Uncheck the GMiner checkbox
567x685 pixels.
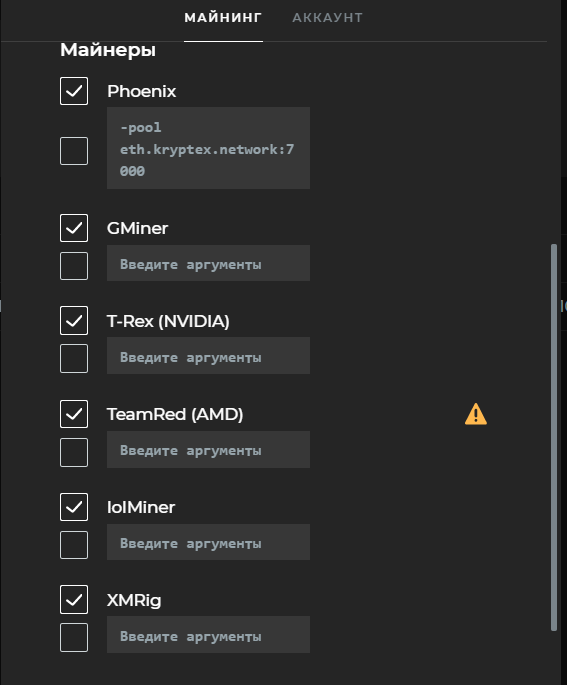pyautogui.click(x=74, y=228)
